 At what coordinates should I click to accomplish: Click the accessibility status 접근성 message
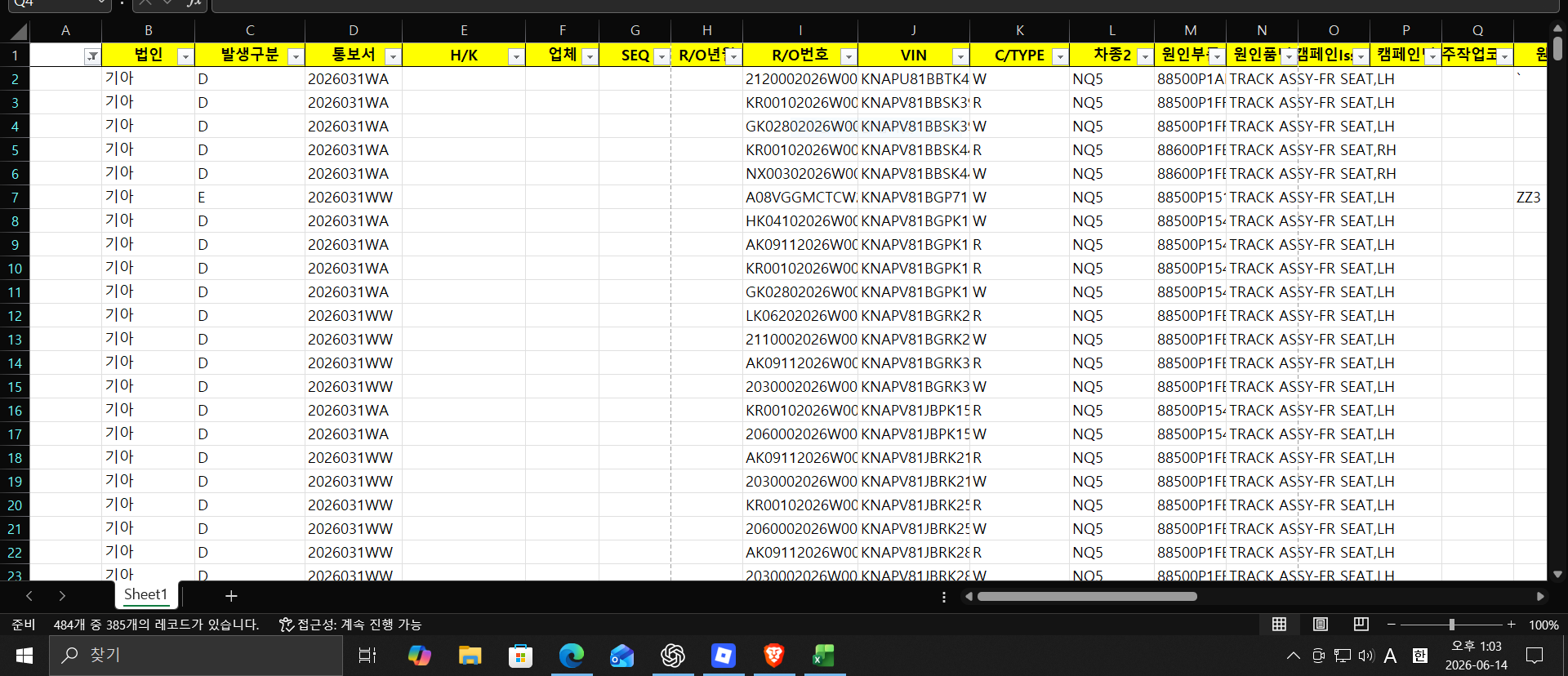351,625
